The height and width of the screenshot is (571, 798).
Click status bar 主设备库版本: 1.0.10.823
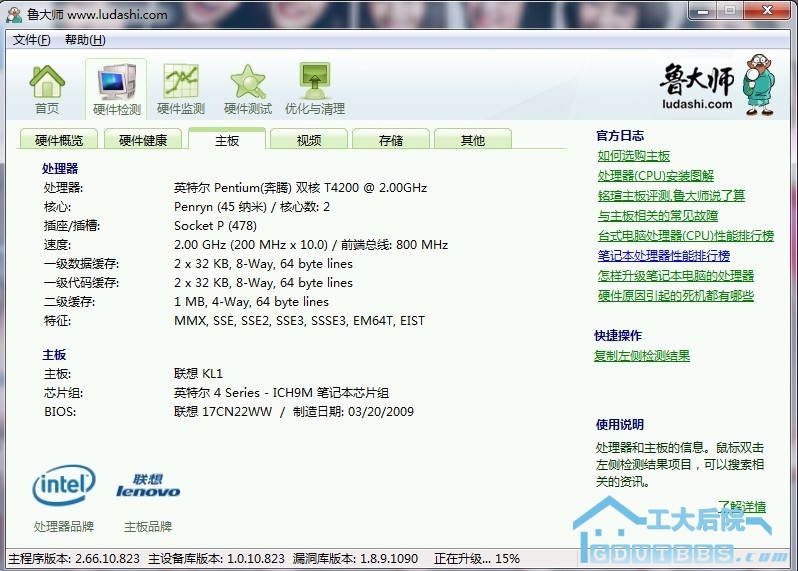click(x=216, y=559)
